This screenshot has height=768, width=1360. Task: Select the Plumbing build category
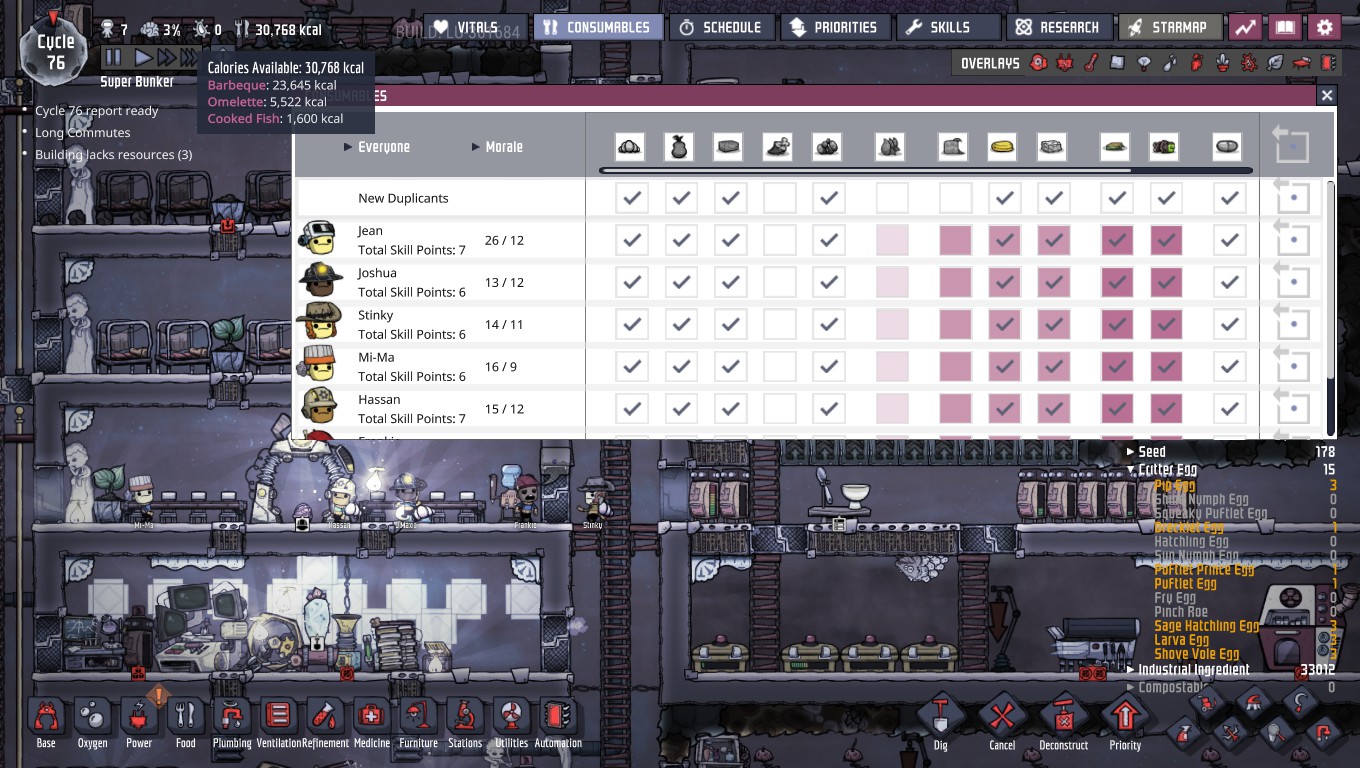pos(232,718)
